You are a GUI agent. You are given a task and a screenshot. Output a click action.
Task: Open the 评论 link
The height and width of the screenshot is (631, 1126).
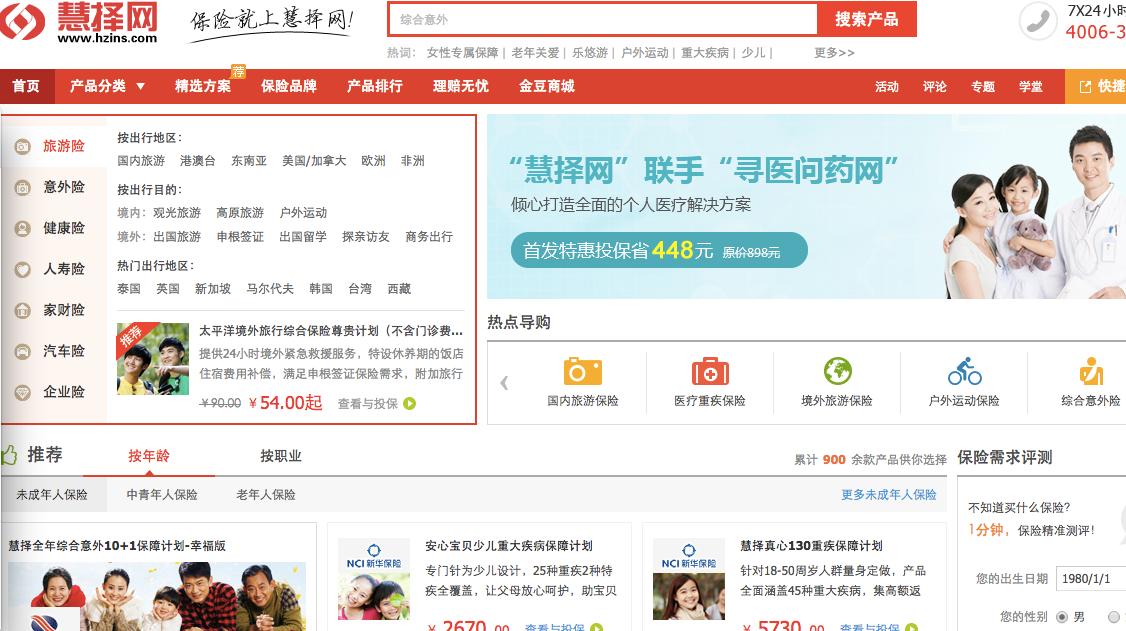click(x=934, y=87)
